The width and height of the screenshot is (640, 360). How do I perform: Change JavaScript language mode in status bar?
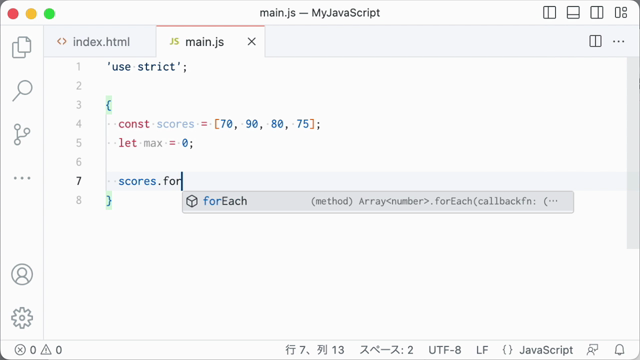pyautogui.click(x=538, y=350)
